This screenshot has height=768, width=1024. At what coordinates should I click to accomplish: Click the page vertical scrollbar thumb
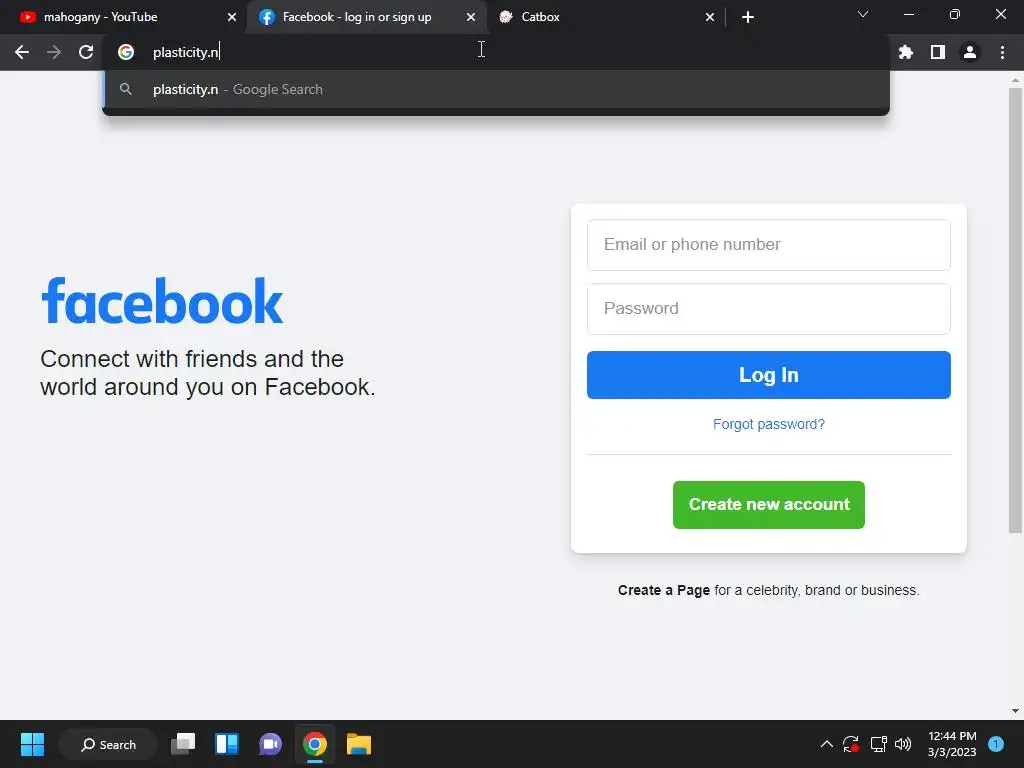(1015, 310)
